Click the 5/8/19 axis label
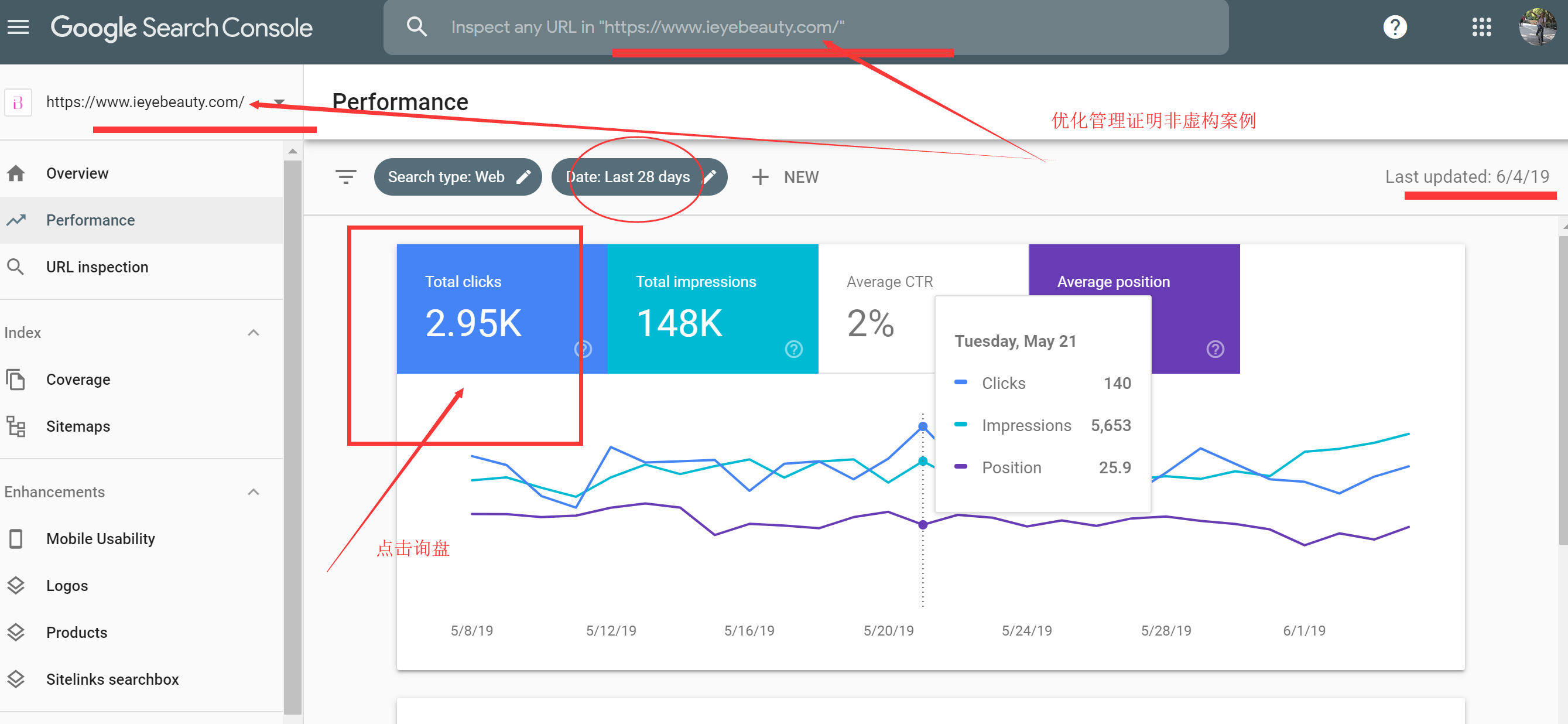Viewport: 1568px width, 724px height. 472,630
